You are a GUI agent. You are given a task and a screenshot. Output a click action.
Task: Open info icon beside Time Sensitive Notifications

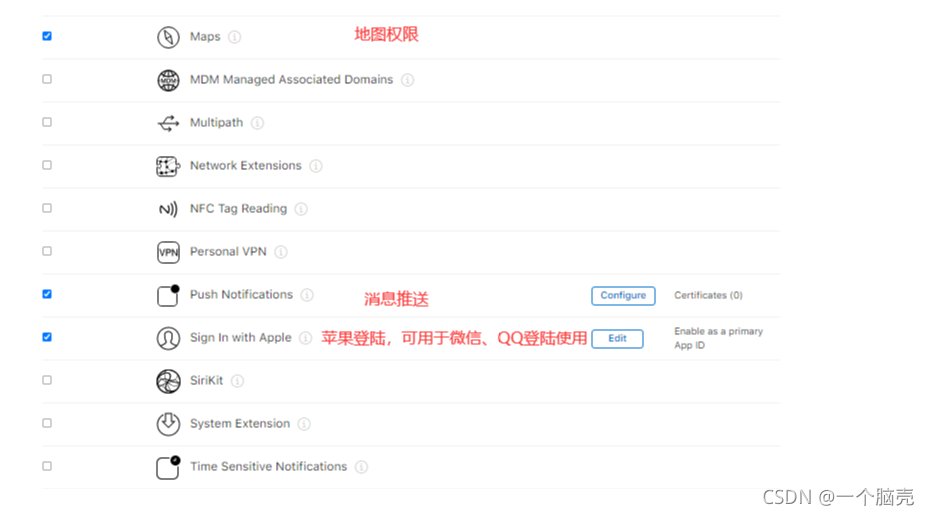point(361,467)
